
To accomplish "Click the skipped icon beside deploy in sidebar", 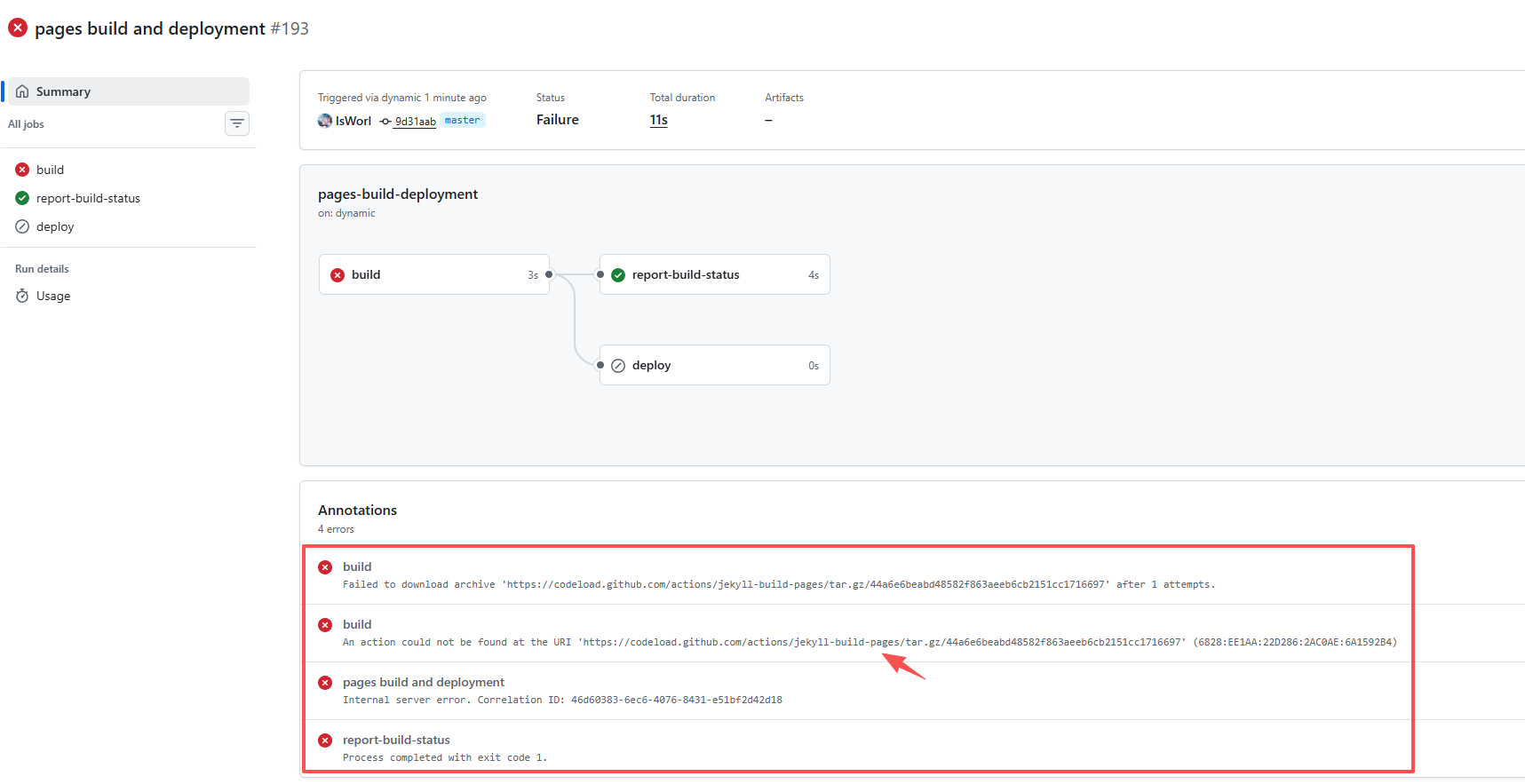I will [22, 226].
